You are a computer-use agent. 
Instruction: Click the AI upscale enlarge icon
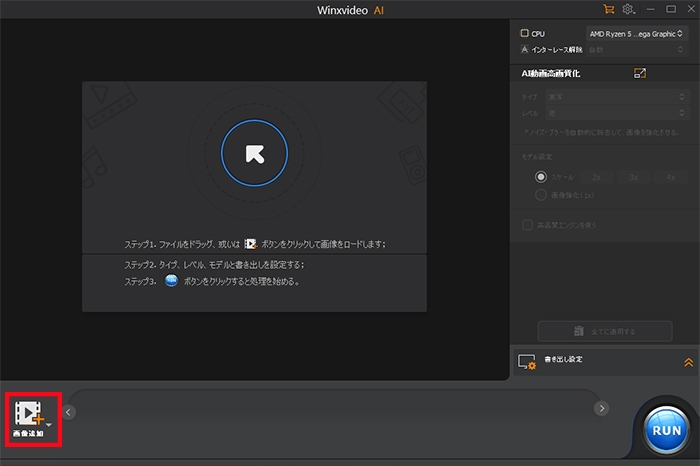(x=640, y=73)
